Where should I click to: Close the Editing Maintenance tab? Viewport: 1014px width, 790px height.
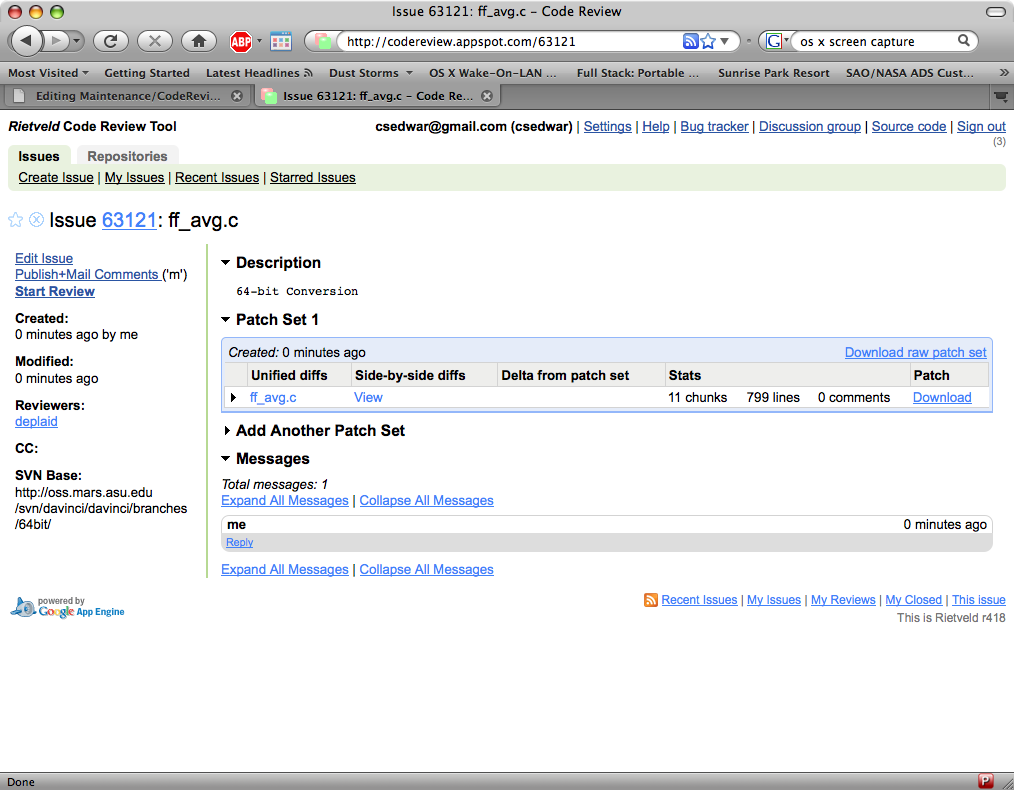(x=237, y=96)
